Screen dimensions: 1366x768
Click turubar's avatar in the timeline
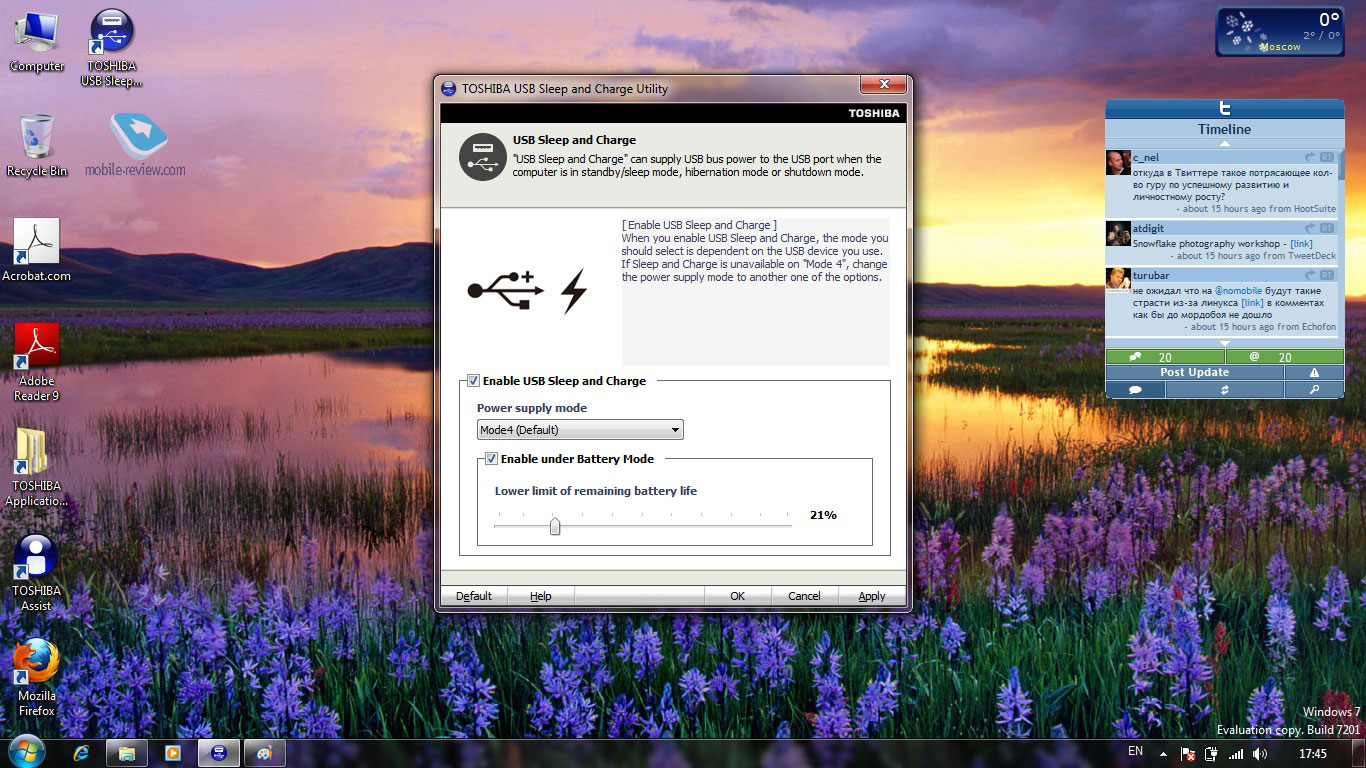click(1118, 280)
